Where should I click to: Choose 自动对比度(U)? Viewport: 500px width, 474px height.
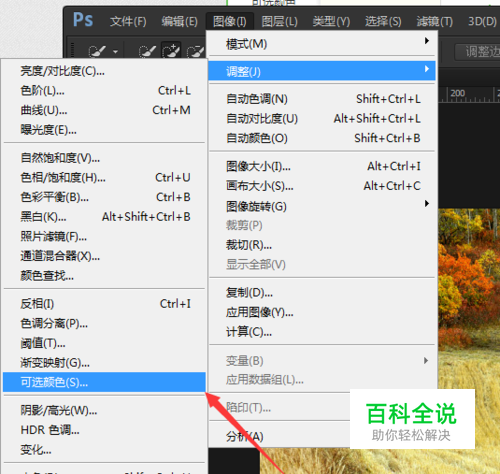tap(322, 118)
